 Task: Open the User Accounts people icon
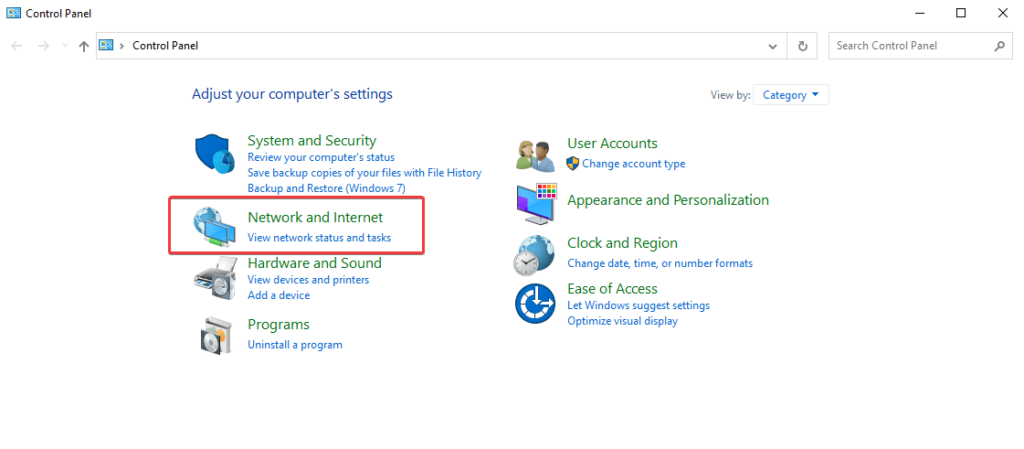[535, 155]
